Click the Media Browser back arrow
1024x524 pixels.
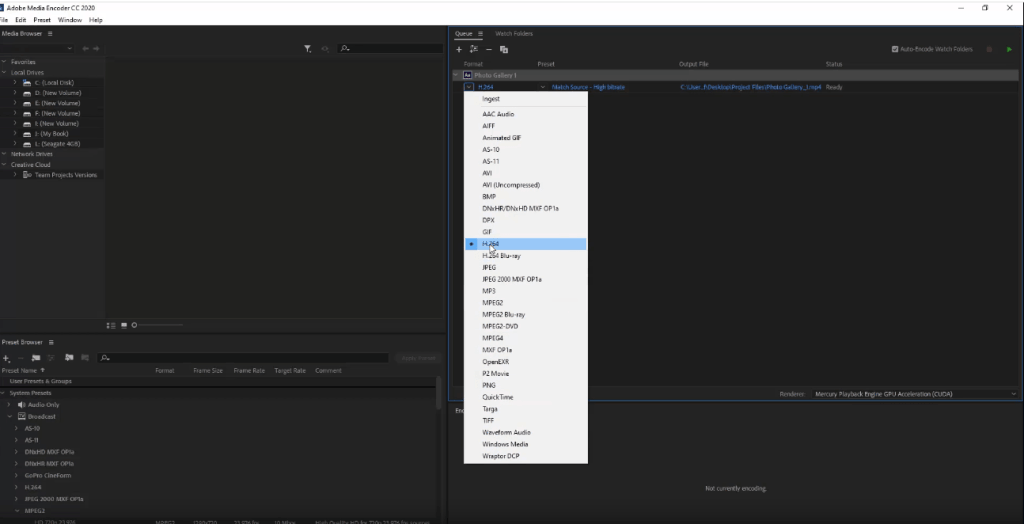pos(85,48)
